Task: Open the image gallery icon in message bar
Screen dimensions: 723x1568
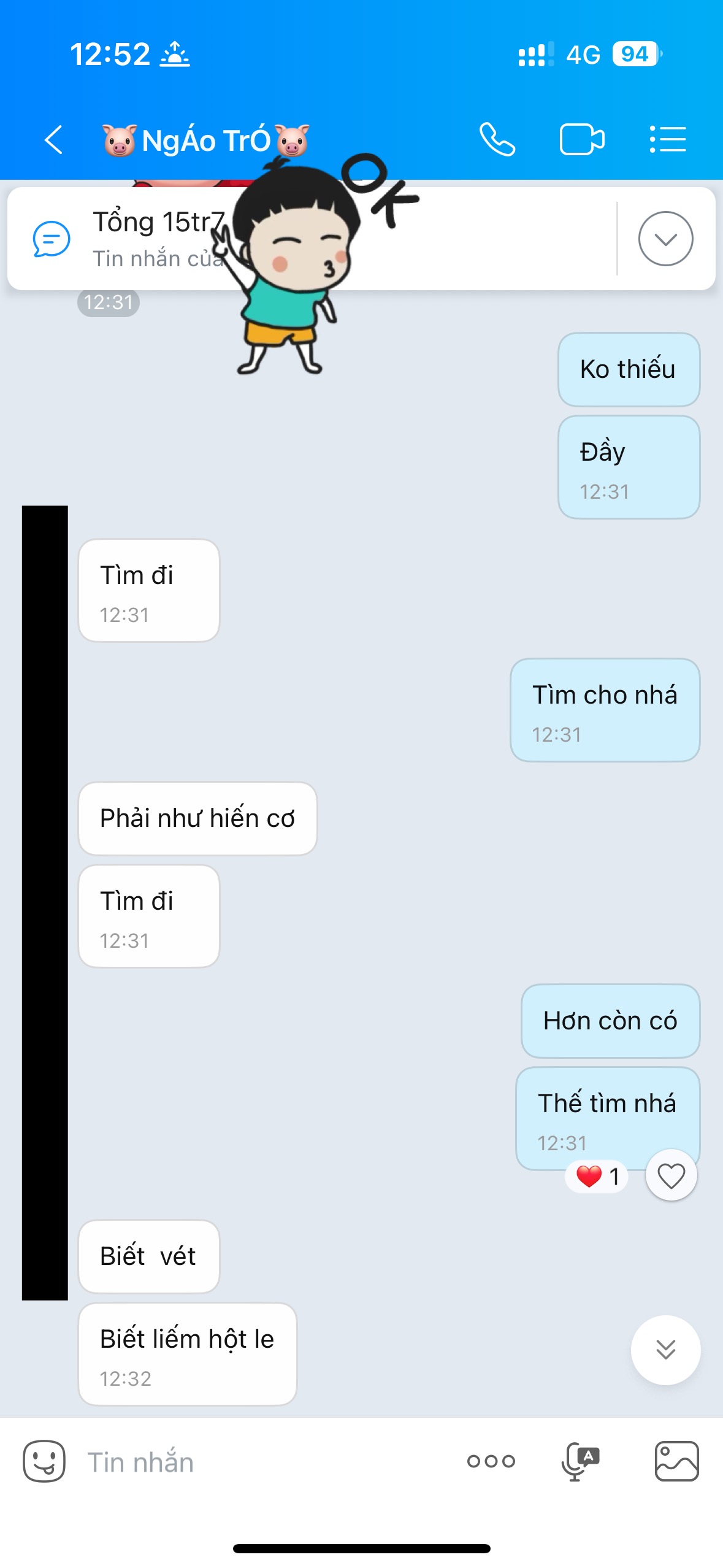Action: (677, 1461)
